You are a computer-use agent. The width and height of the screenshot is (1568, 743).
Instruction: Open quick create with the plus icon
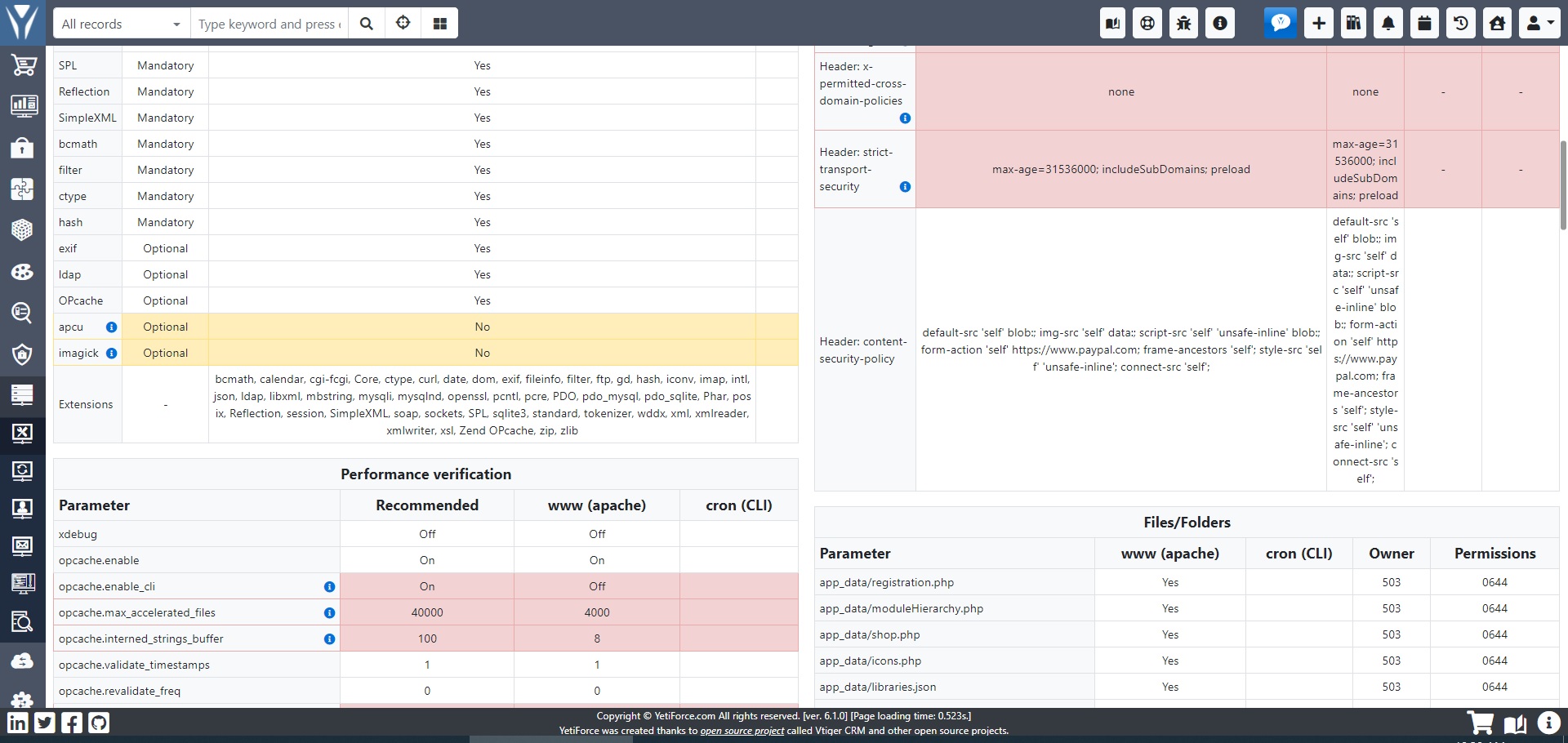[x=1317, y=23]
